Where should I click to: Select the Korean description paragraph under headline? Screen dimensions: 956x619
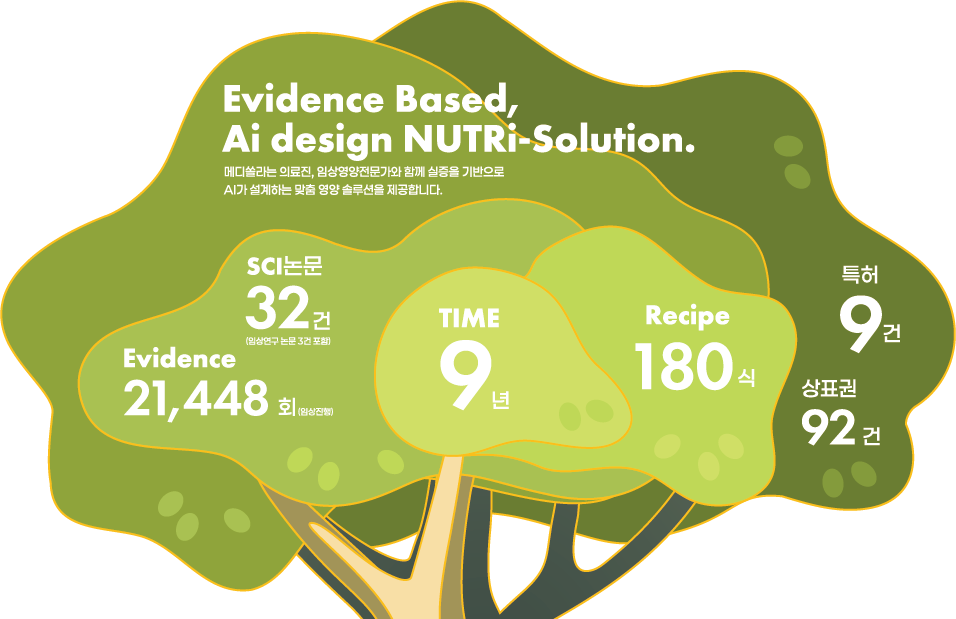pyautogui.click(x=364, y=181)
